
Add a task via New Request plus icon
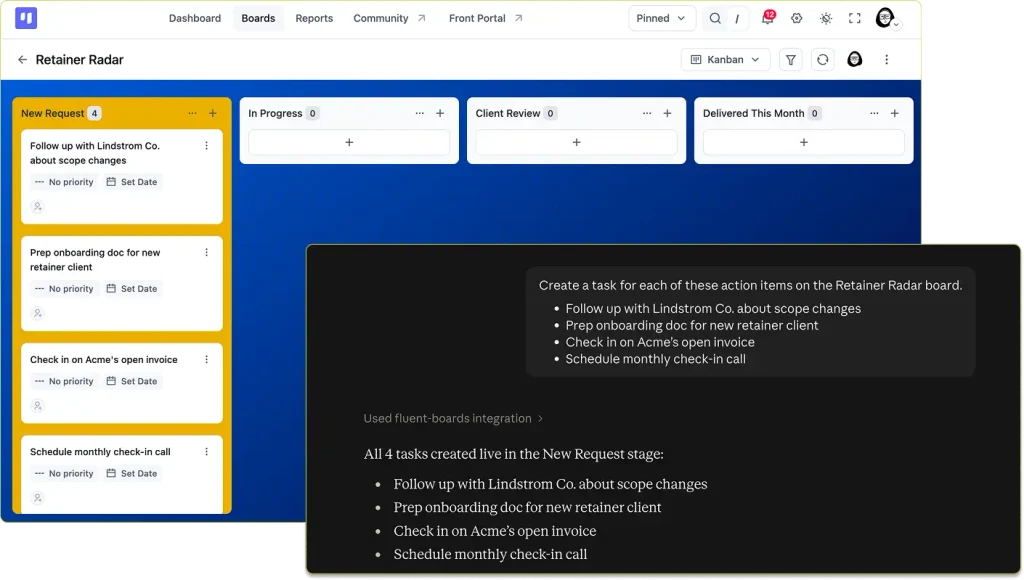click(x=213, y=113)
